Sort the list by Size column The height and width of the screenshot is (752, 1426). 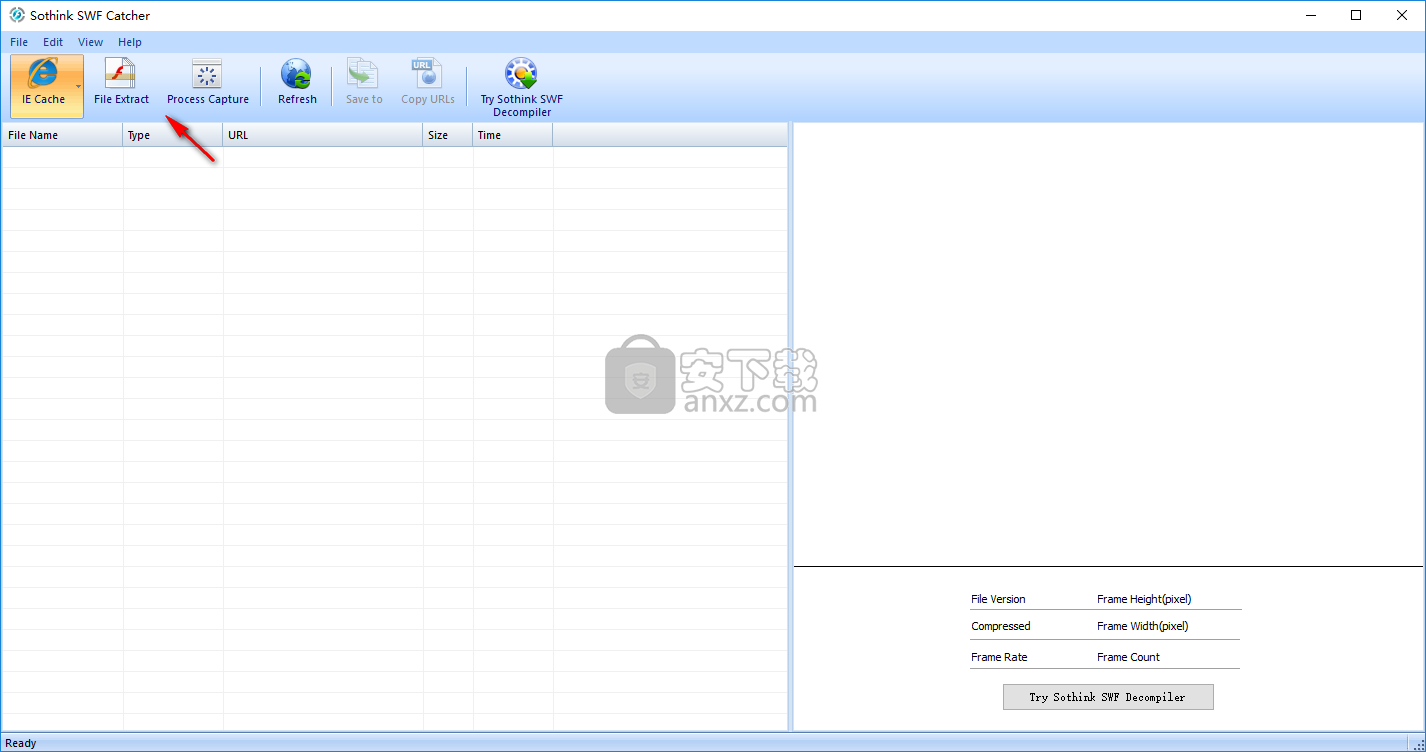click(448, 135)
